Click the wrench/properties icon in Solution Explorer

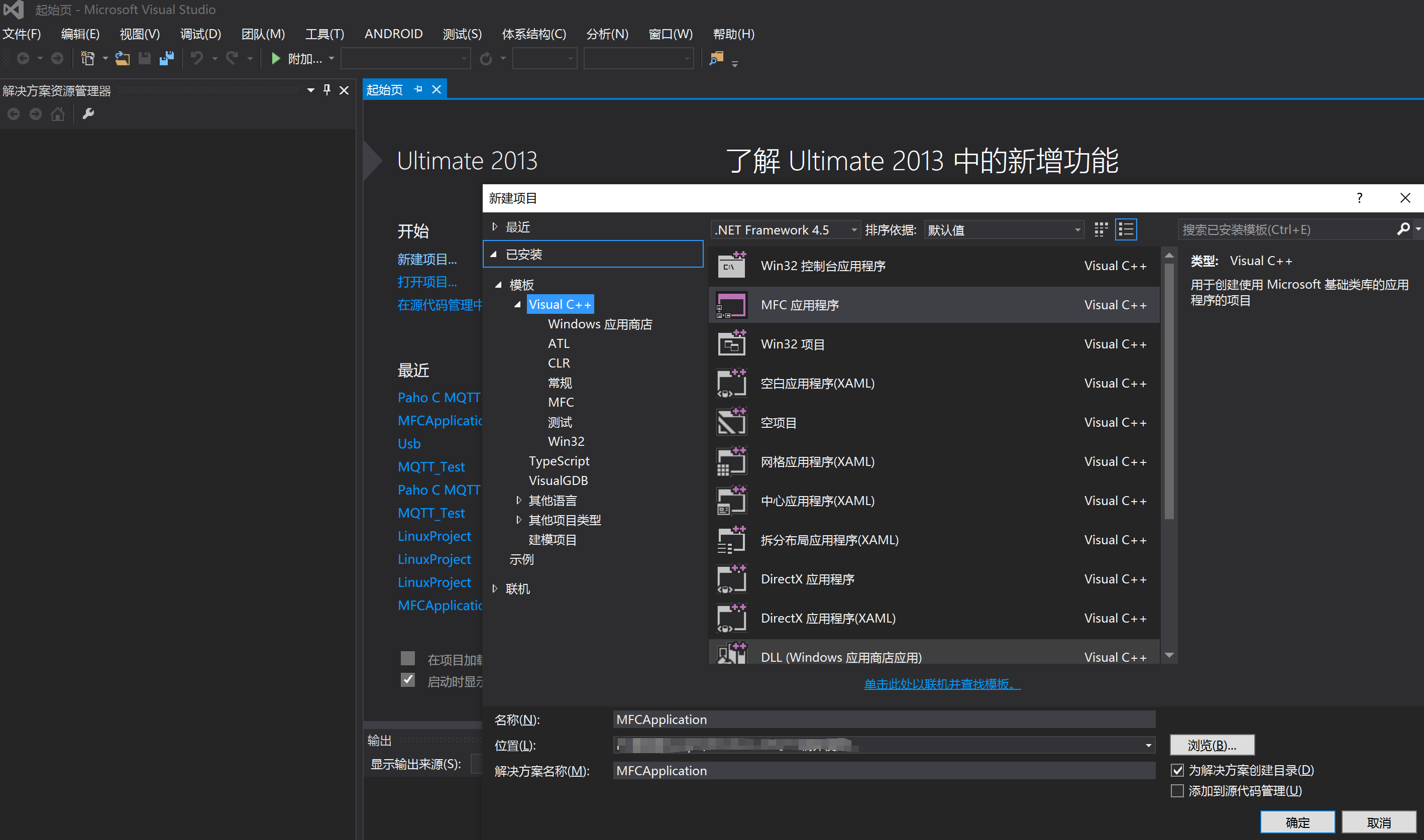88,113
